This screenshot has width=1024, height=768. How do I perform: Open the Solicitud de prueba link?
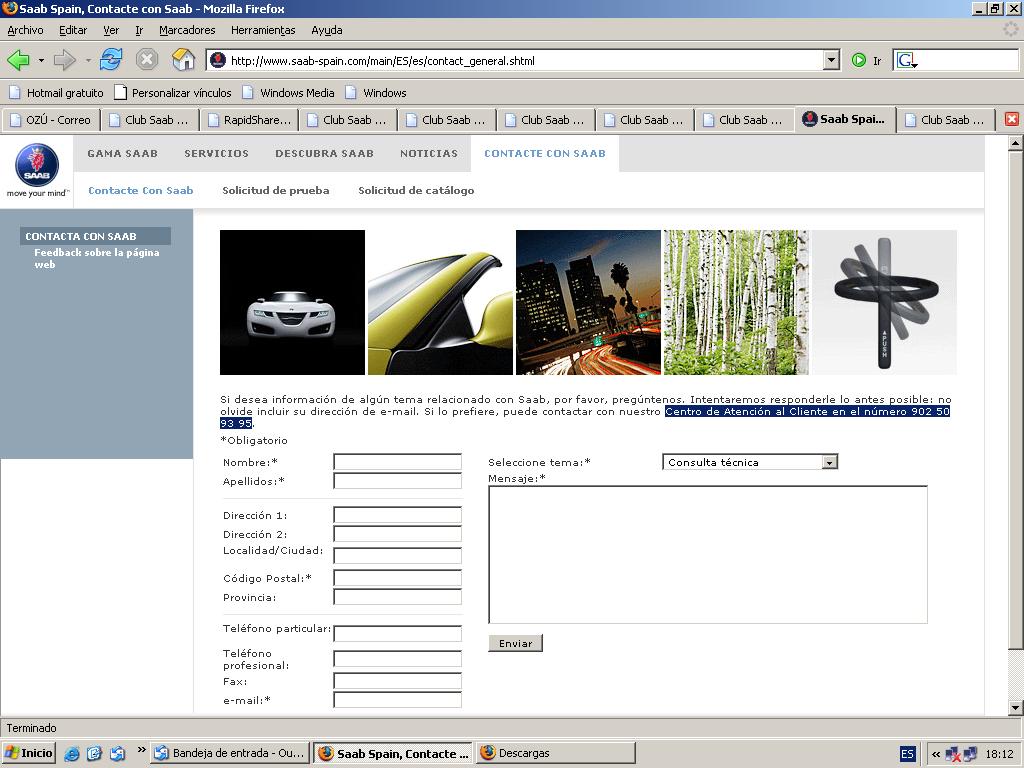(x=276, y=191)
